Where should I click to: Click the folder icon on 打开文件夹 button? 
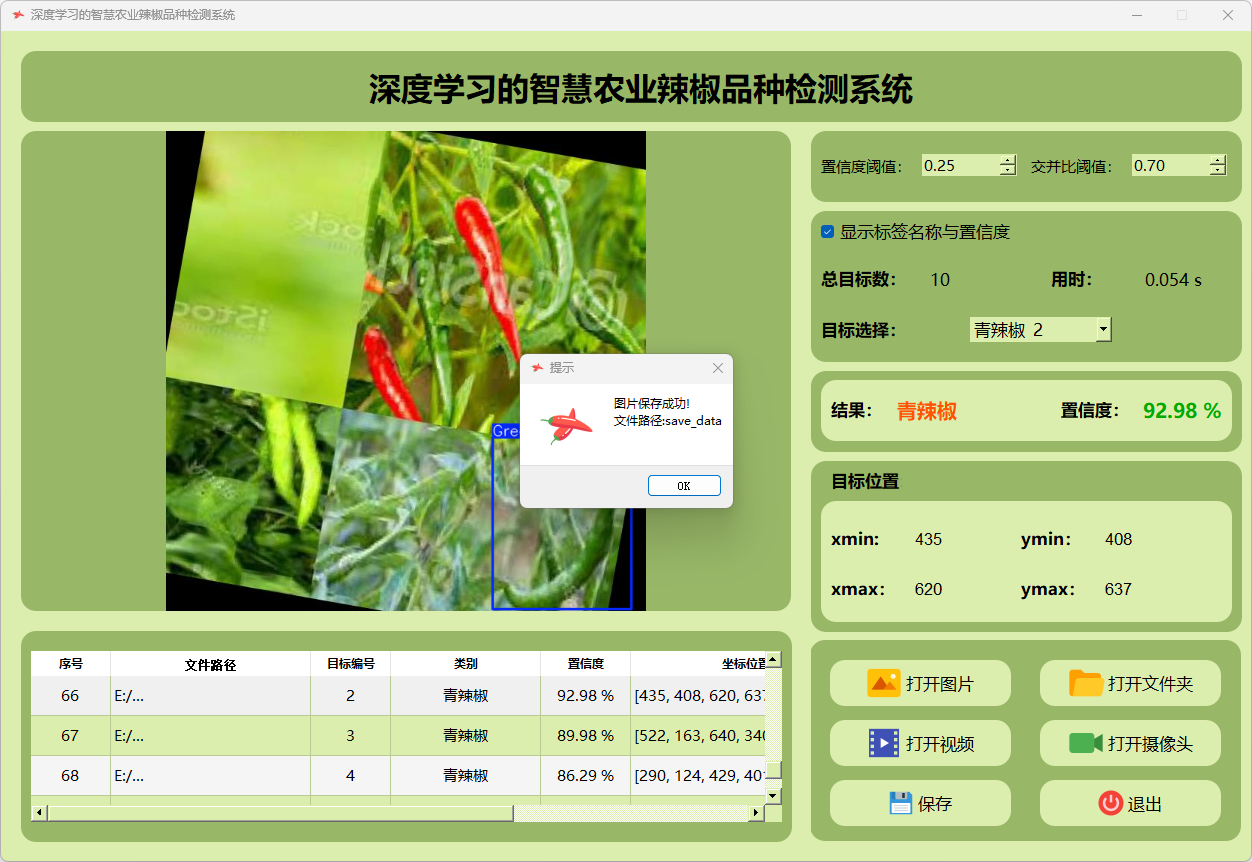1086,683
